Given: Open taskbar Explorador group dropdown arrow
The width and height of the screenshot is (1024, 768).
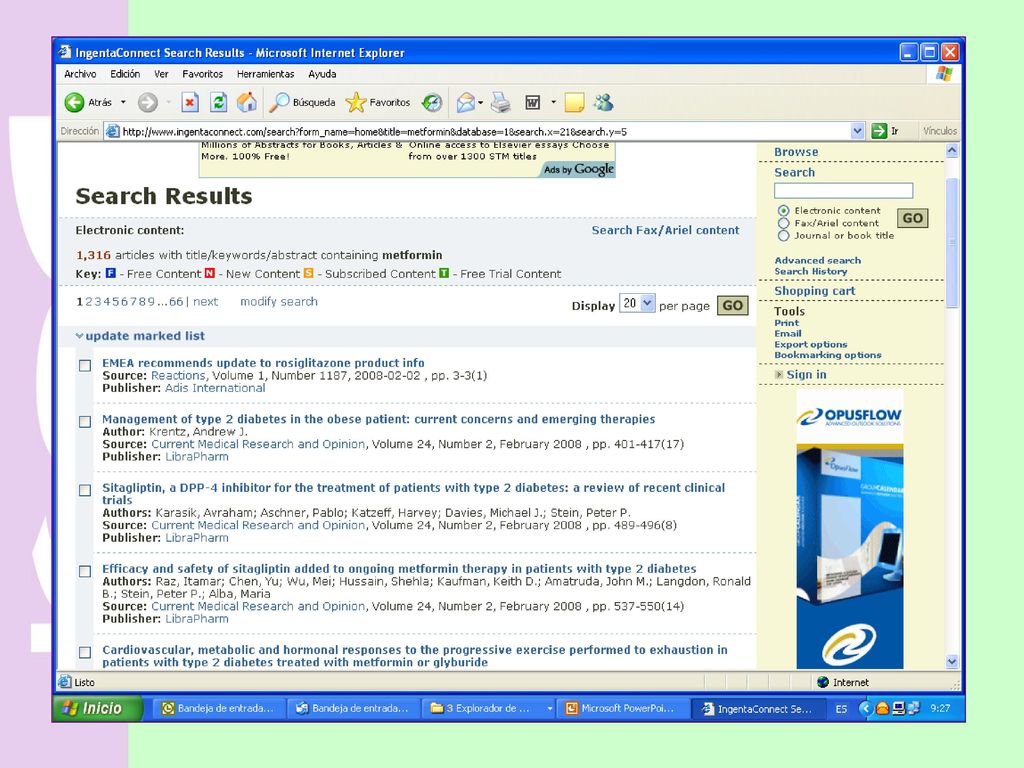Looking at the screenshot, I should (x=549, y=709).
